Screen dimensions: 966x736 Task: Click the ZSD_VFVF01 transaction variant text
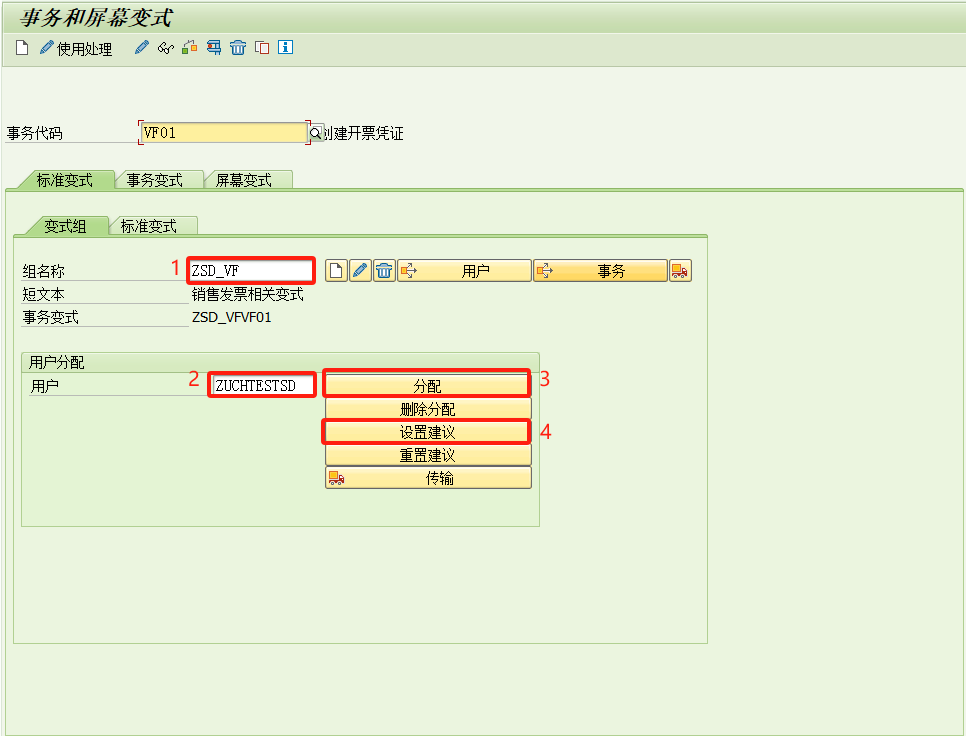pos(232,317)
